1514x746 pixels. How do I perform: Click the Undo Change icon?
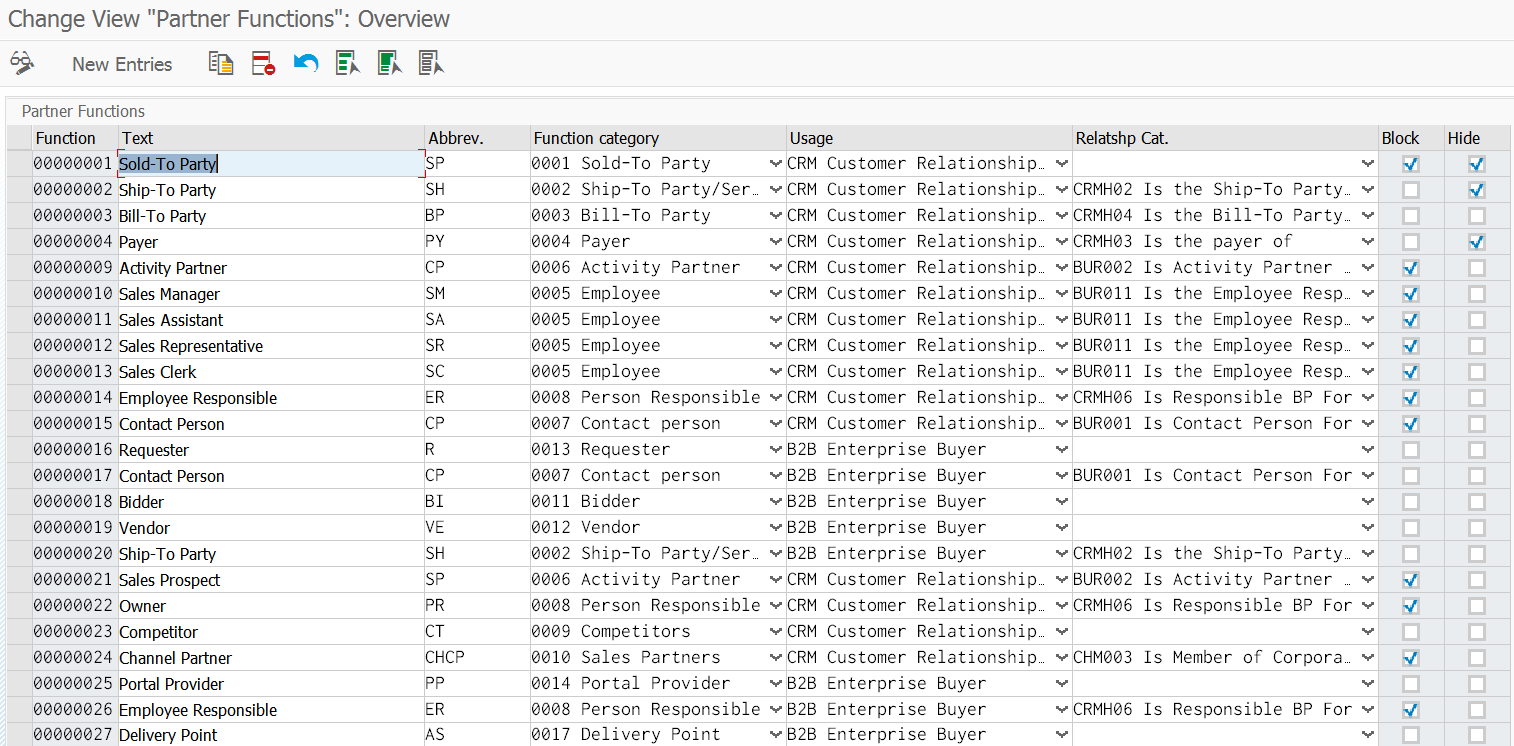(305, 63)
